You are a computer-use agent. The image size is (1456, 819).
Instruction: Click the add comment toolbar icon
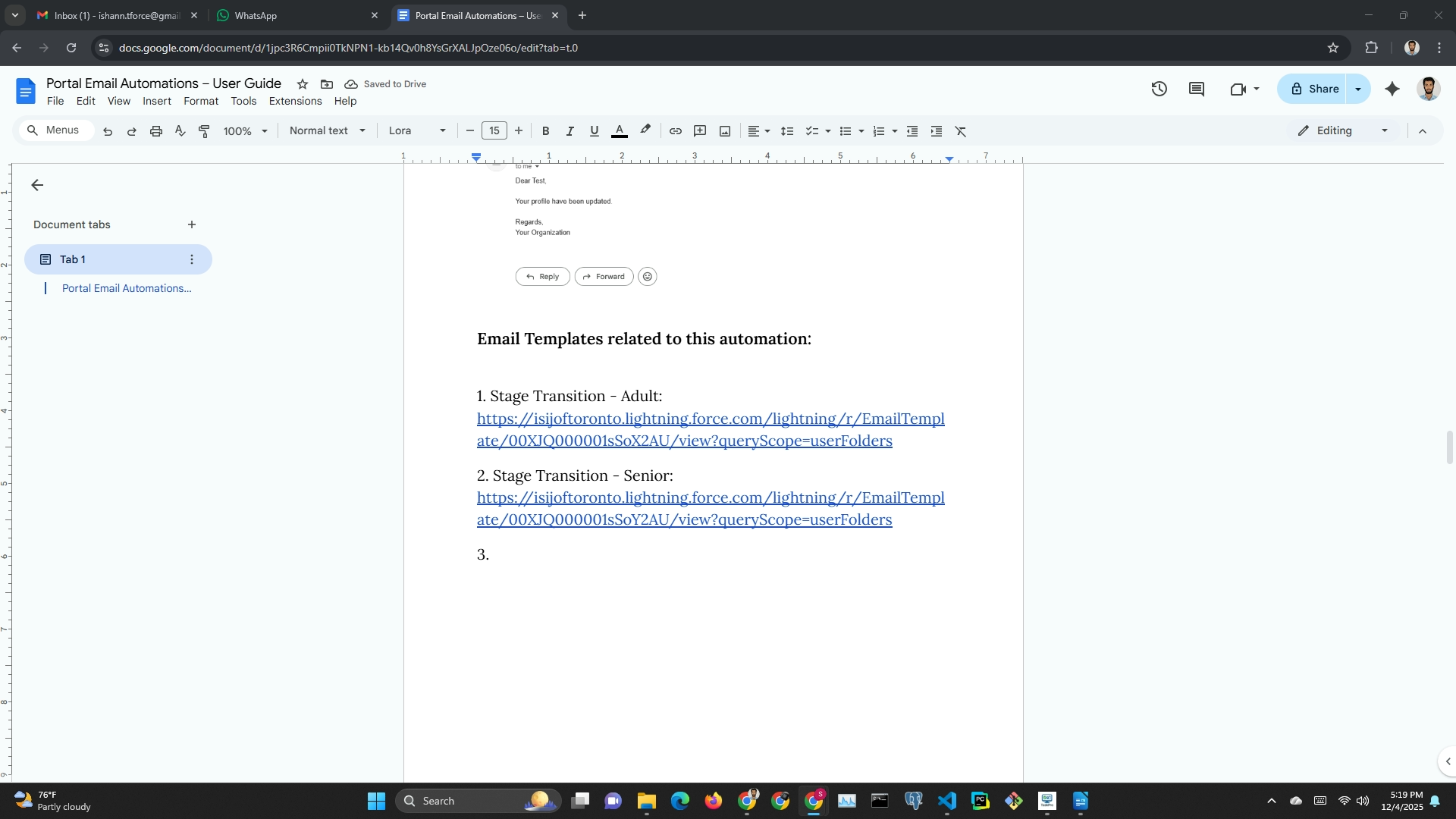700,131
